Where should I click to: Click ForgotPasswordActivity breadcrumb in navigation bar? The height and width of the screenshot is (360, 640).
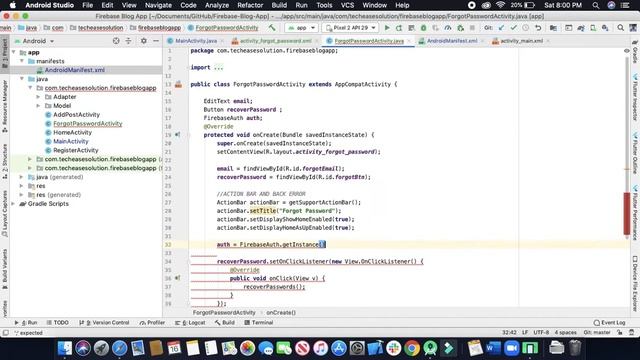click(223, 28)
